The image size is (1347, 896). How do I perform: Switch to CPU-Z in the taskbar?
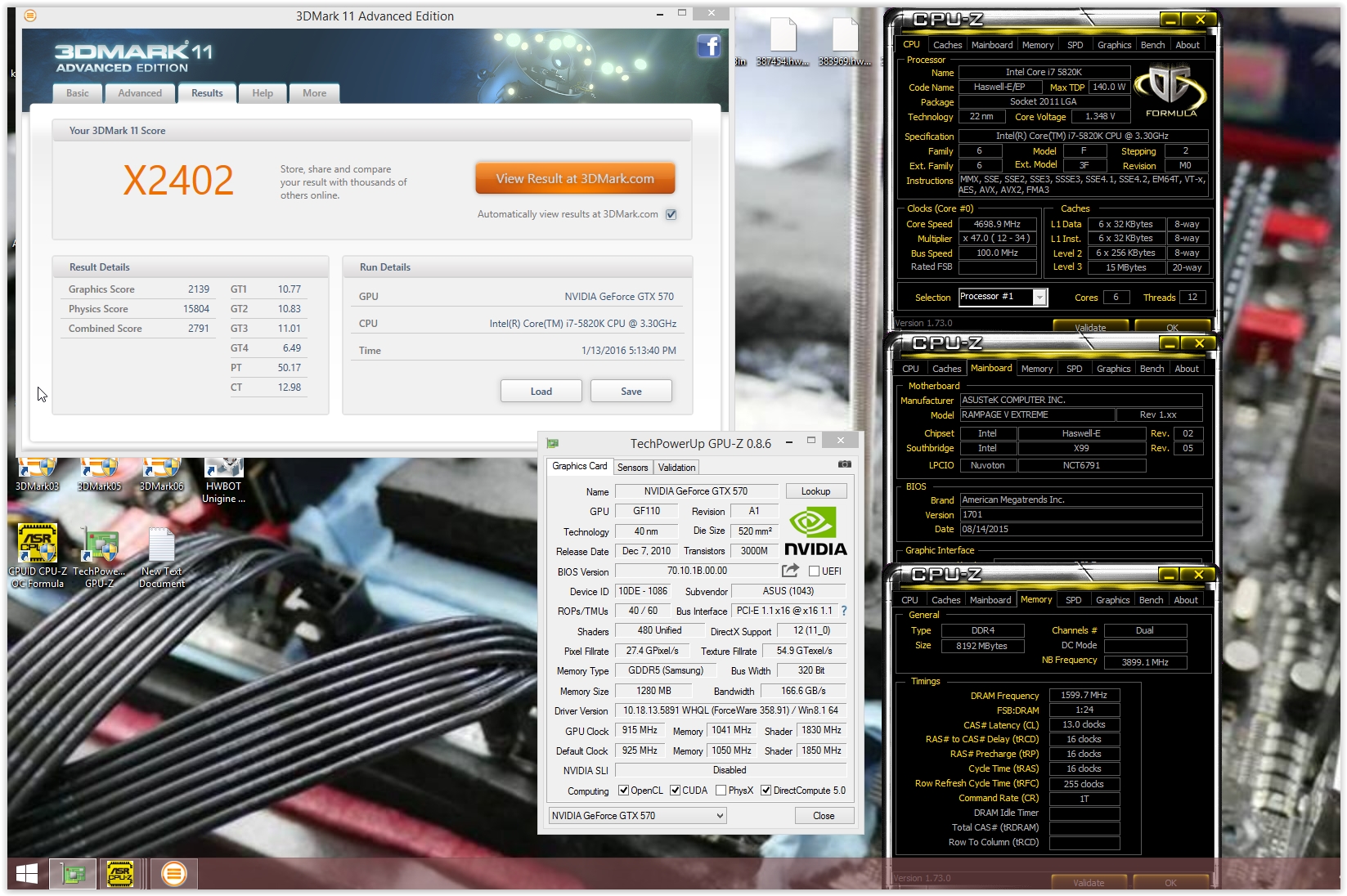tap(120, 874)
